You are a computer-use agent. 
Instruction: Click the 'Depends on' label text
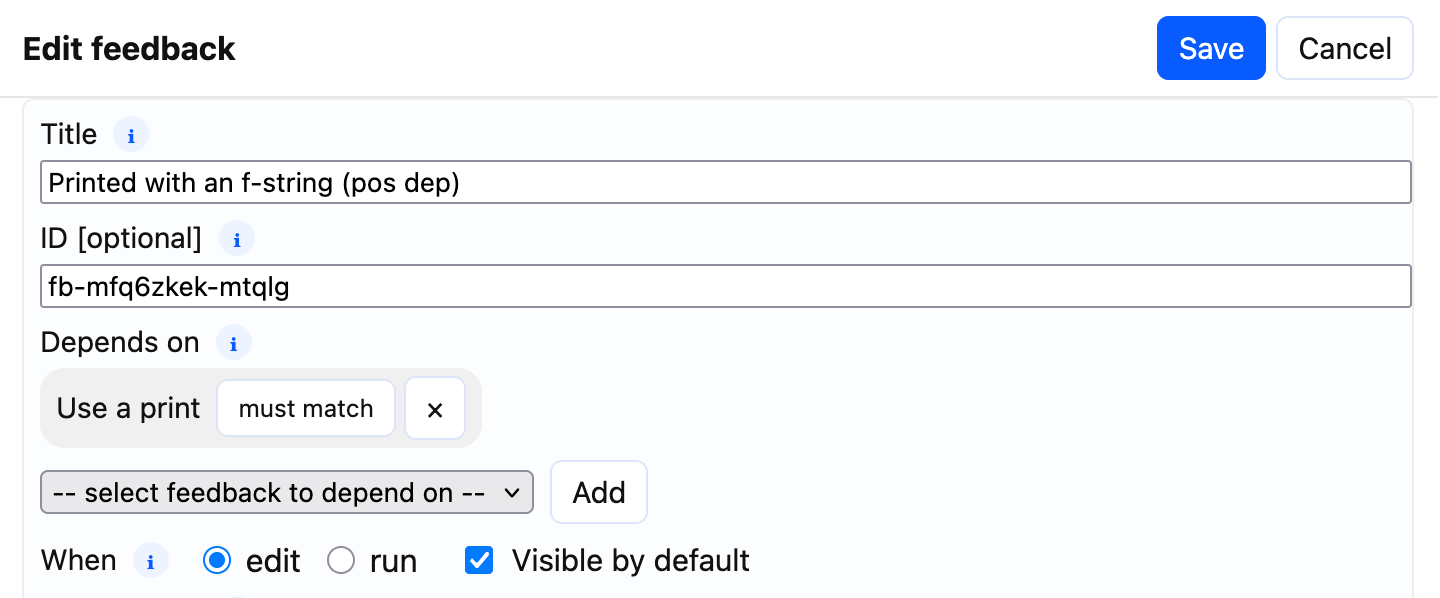point(120,343)
